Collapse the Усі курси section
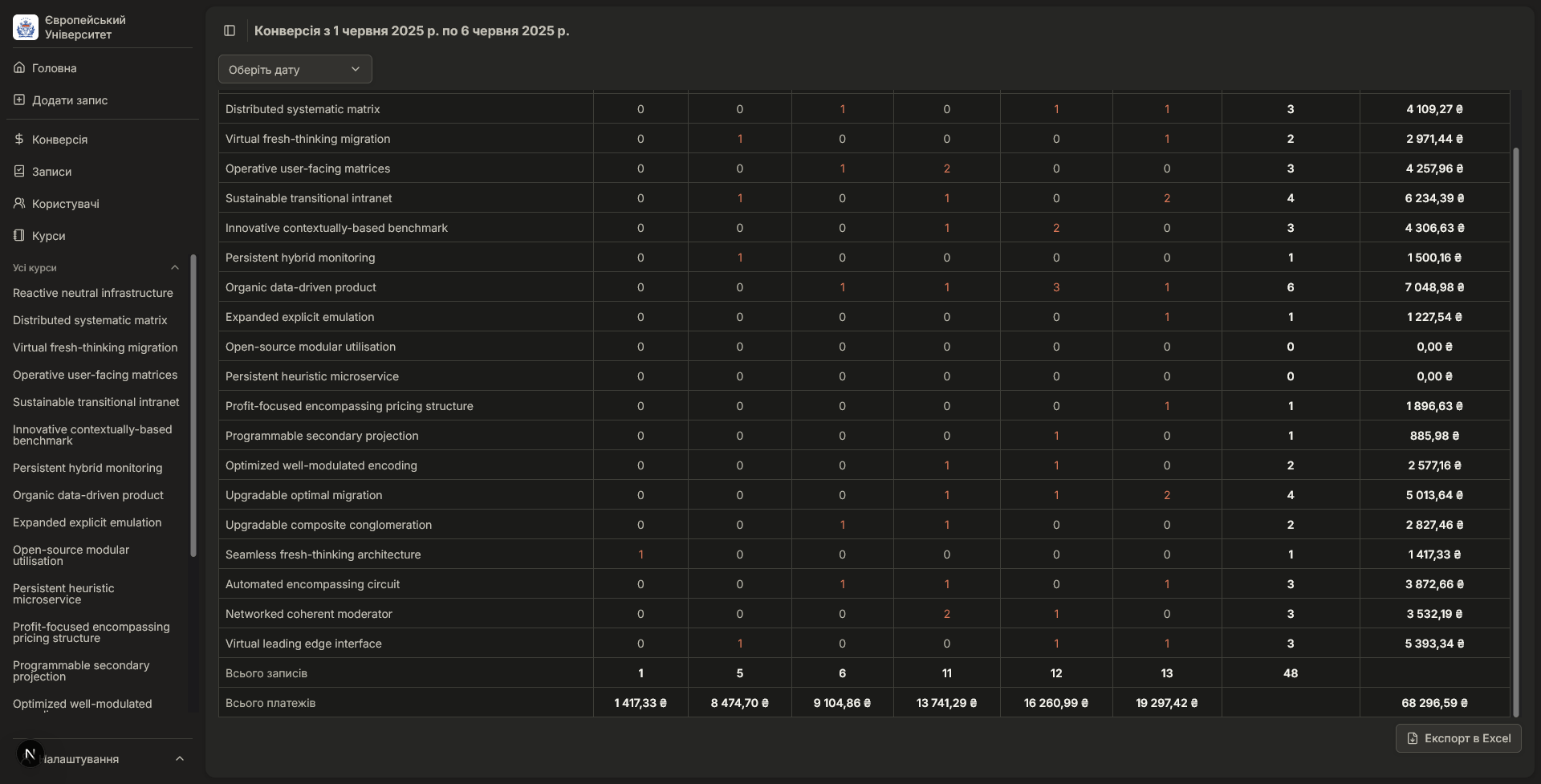 174,268
